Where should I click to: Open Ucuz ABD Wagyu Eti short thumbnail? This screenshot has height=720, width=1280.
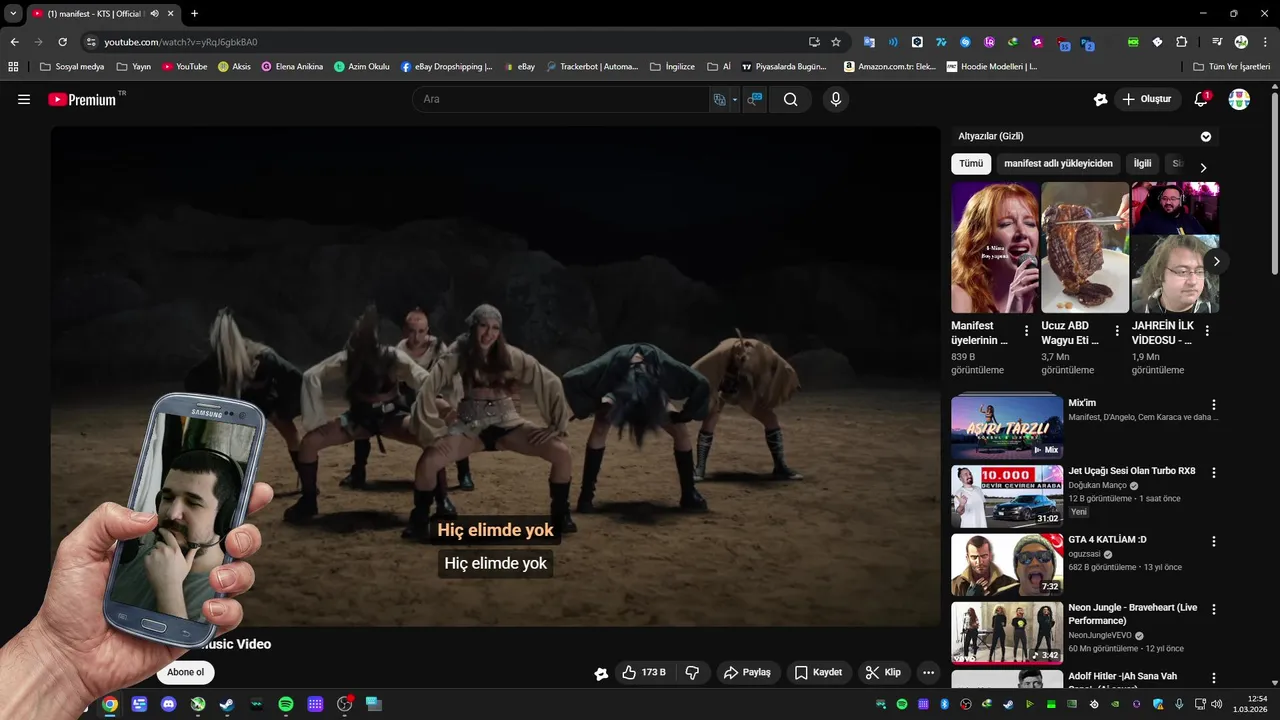pyautogui.click(x=1085, y=247)
